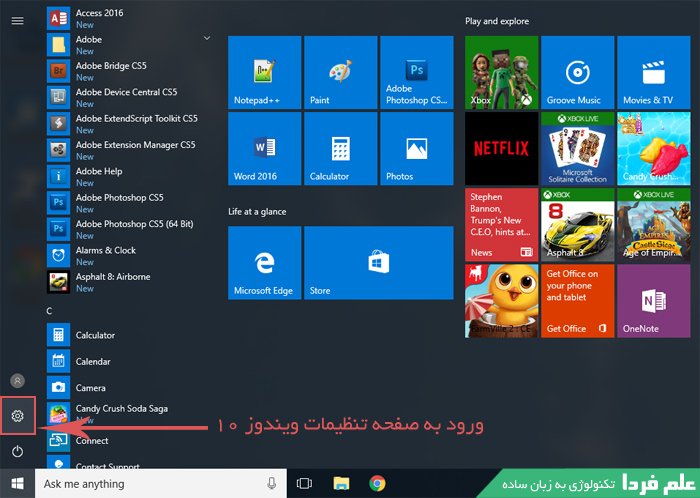700x498 pixels.
Task: Open the Microsoft Edge tile
Action: point(263,263)
